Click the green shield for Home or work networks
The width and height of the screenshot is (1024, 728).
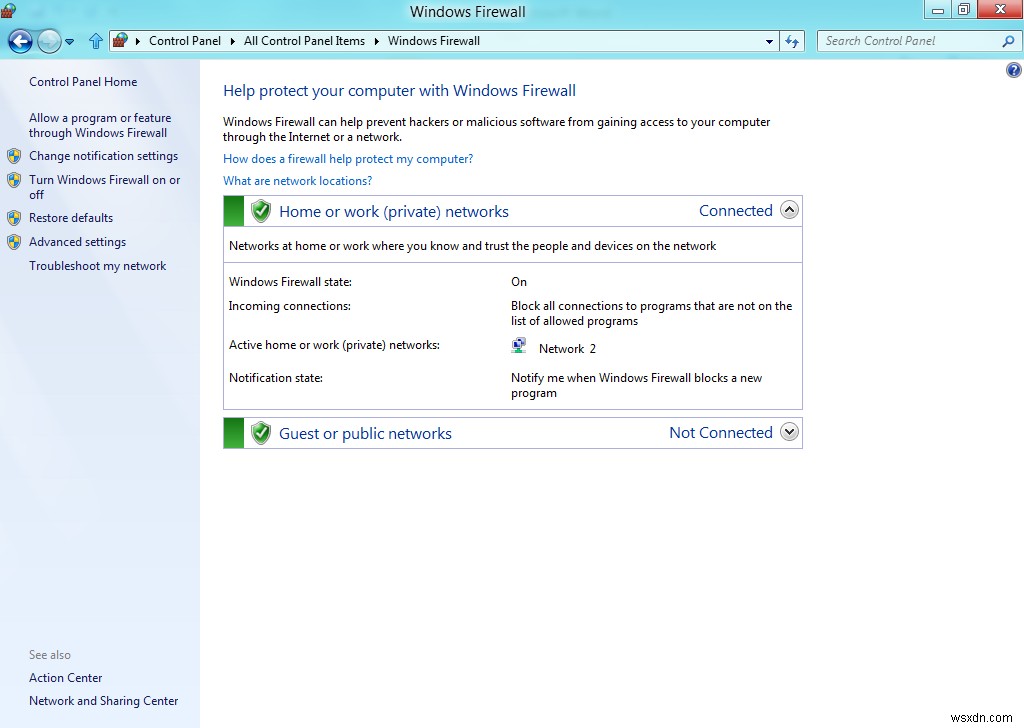[x=260, y=211]
